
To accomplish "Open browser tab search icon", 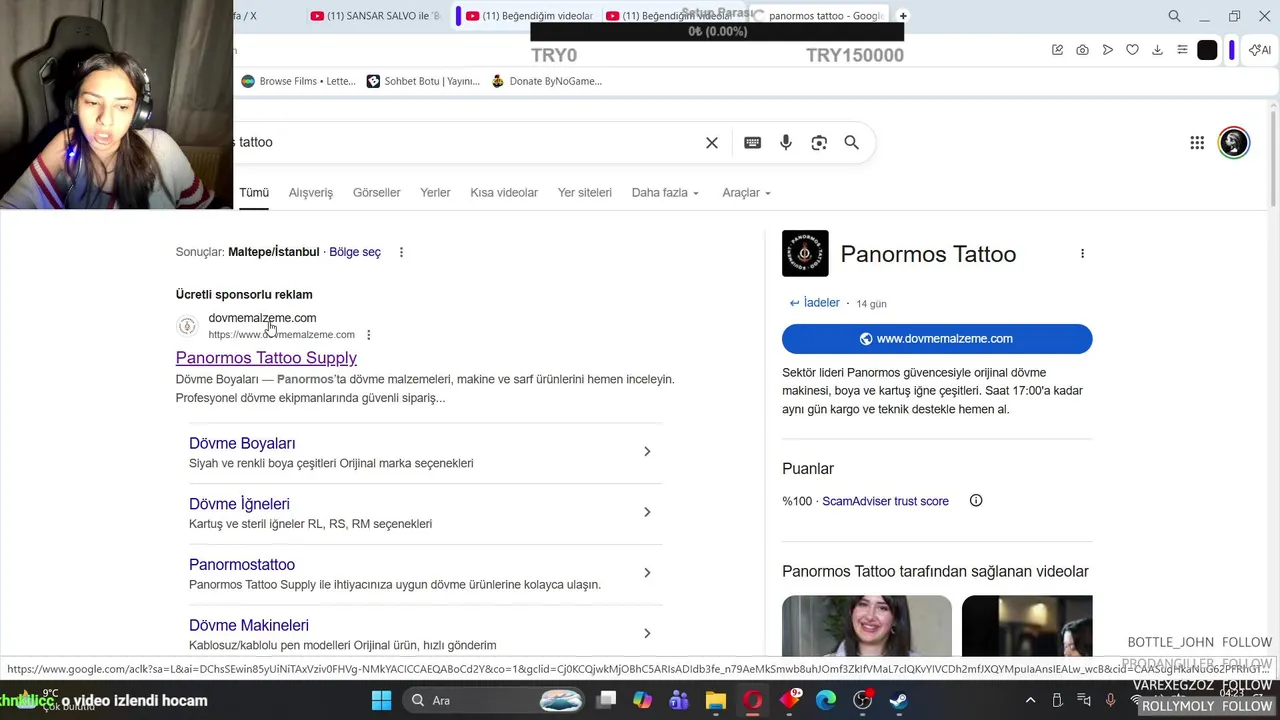I will 1174,16.
